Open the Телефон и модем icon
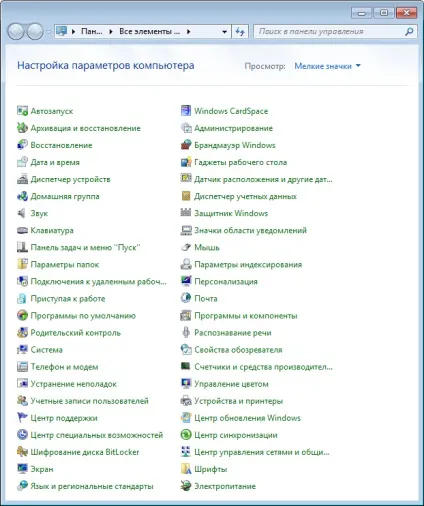Image resolution: width=424 pixels, height=506 pixels. tap(22, 367)
